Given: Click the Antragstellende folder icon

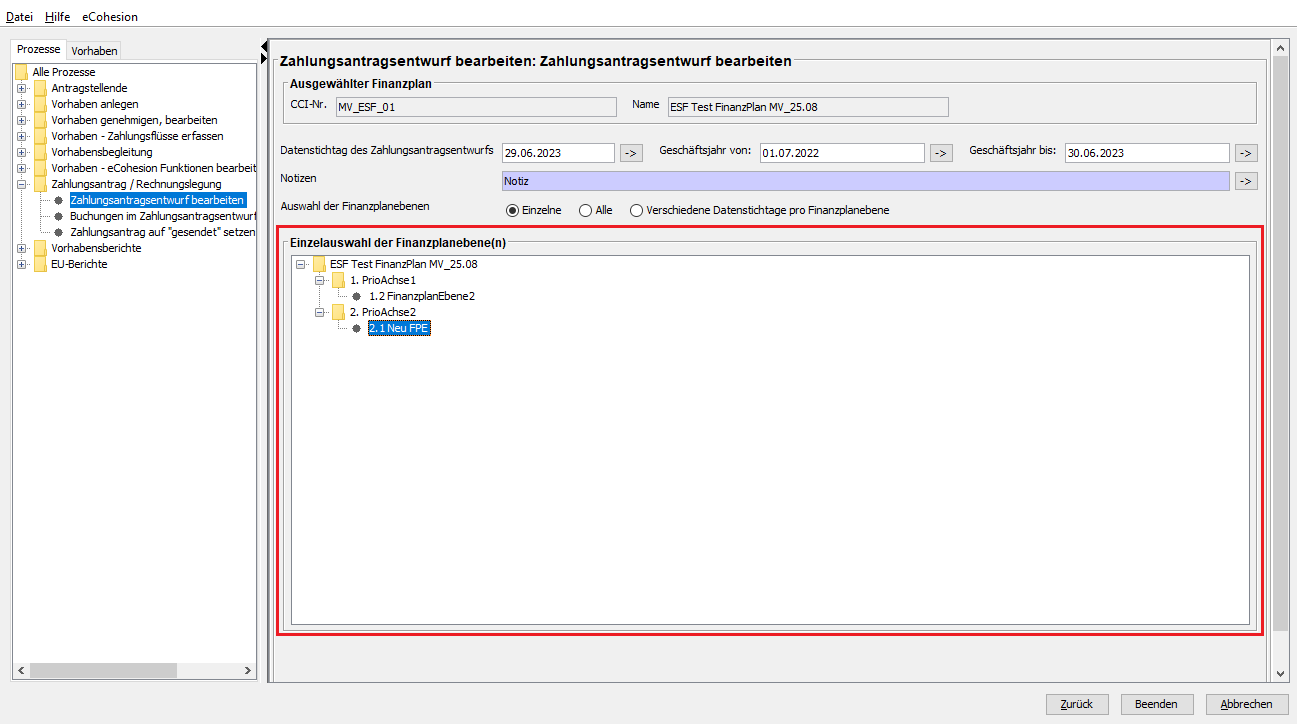Looking at the screenshot, I should coord(40,88).
